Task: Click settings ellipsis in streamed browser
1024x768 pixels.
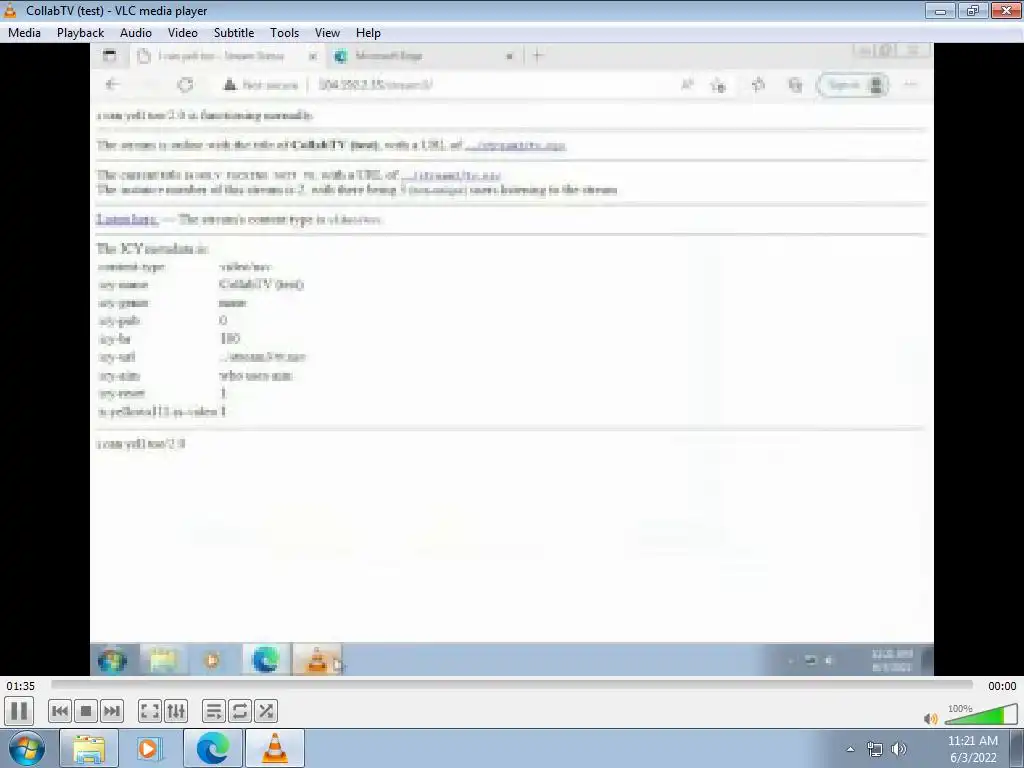Action: tap(910, 84)
